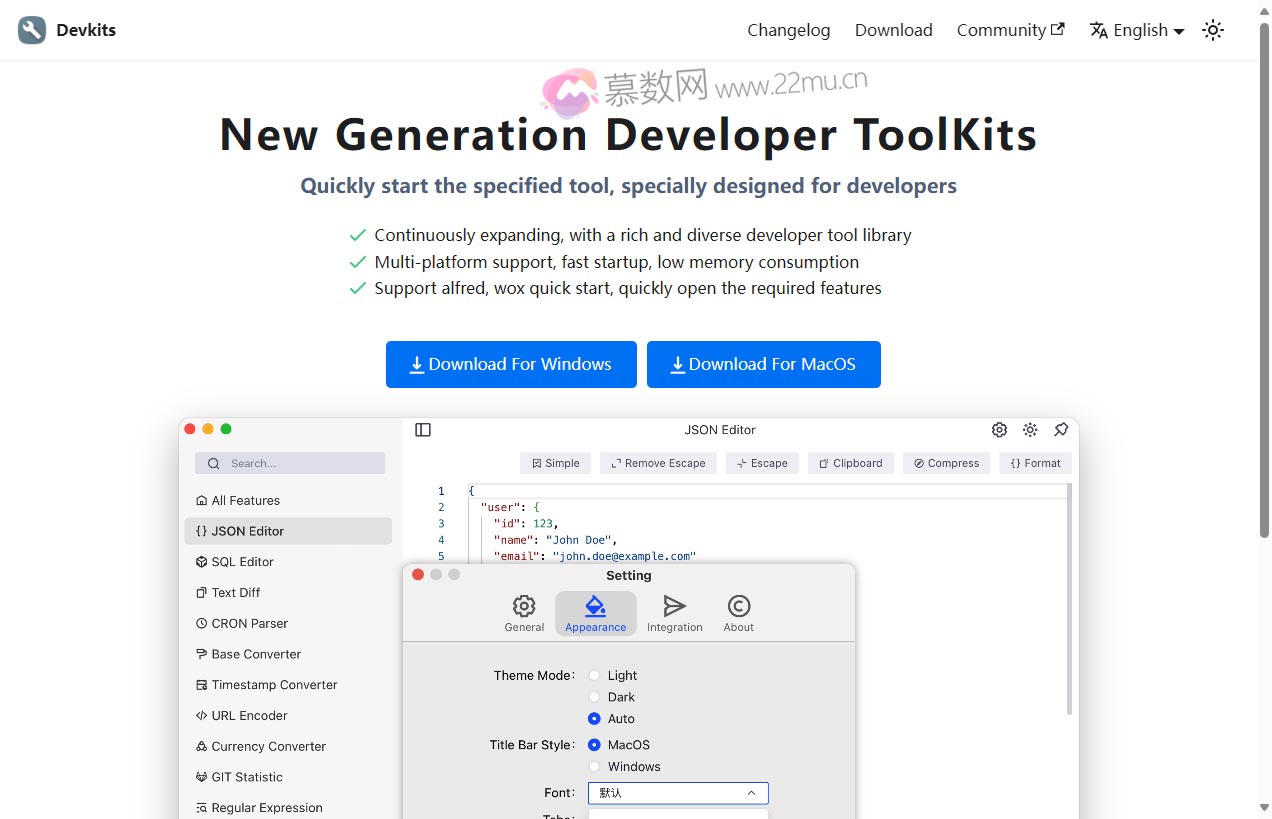Click the Format button in the JSON toolbar
This screenshot has width=1272, height=819.
(x=1035, y=463)
